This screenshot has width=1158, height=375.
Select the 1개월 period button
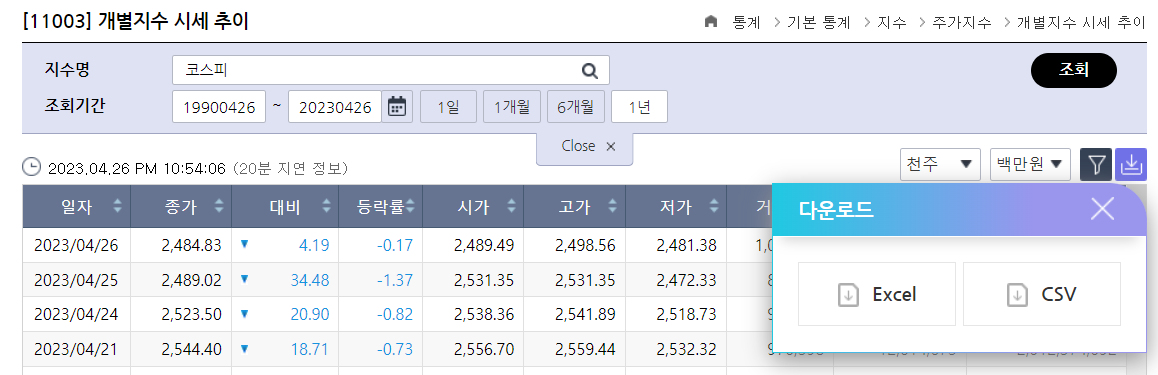[x=512, y=106]
